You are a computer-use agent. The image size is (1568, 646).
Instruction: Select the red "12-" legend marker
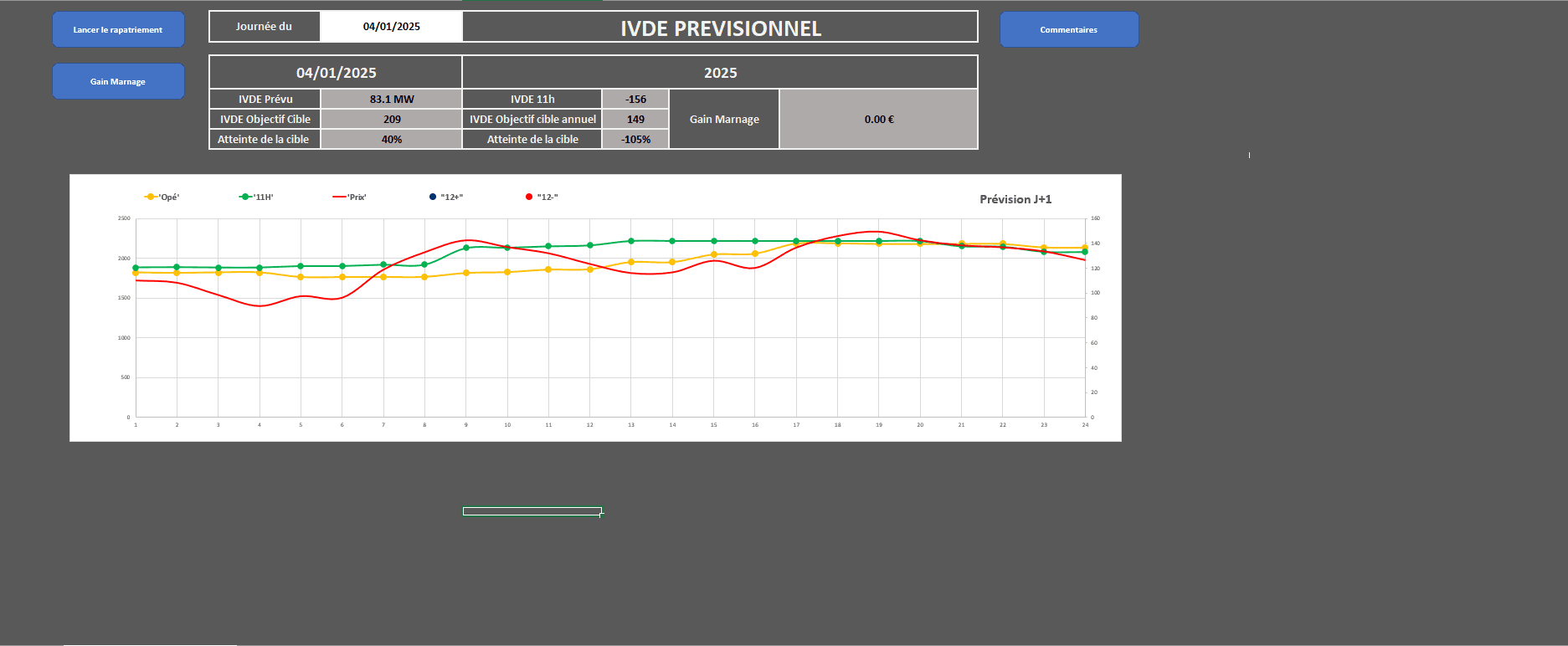point(529,197)
